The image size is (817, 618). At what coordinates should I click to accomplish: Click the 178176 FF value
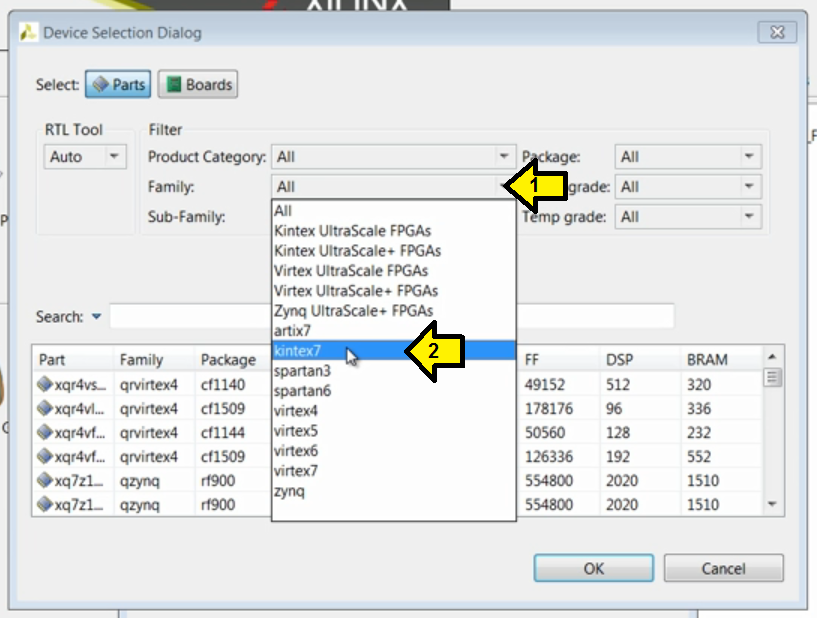[549, 409]
